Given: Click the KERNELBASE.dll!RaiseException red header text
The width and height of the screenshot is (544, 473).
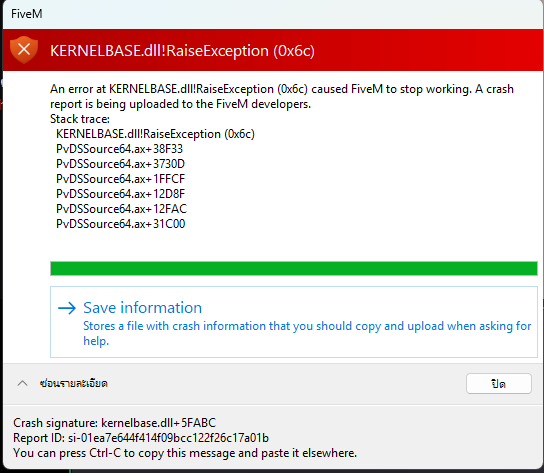Looking at the screenshot, I should 182,51.
